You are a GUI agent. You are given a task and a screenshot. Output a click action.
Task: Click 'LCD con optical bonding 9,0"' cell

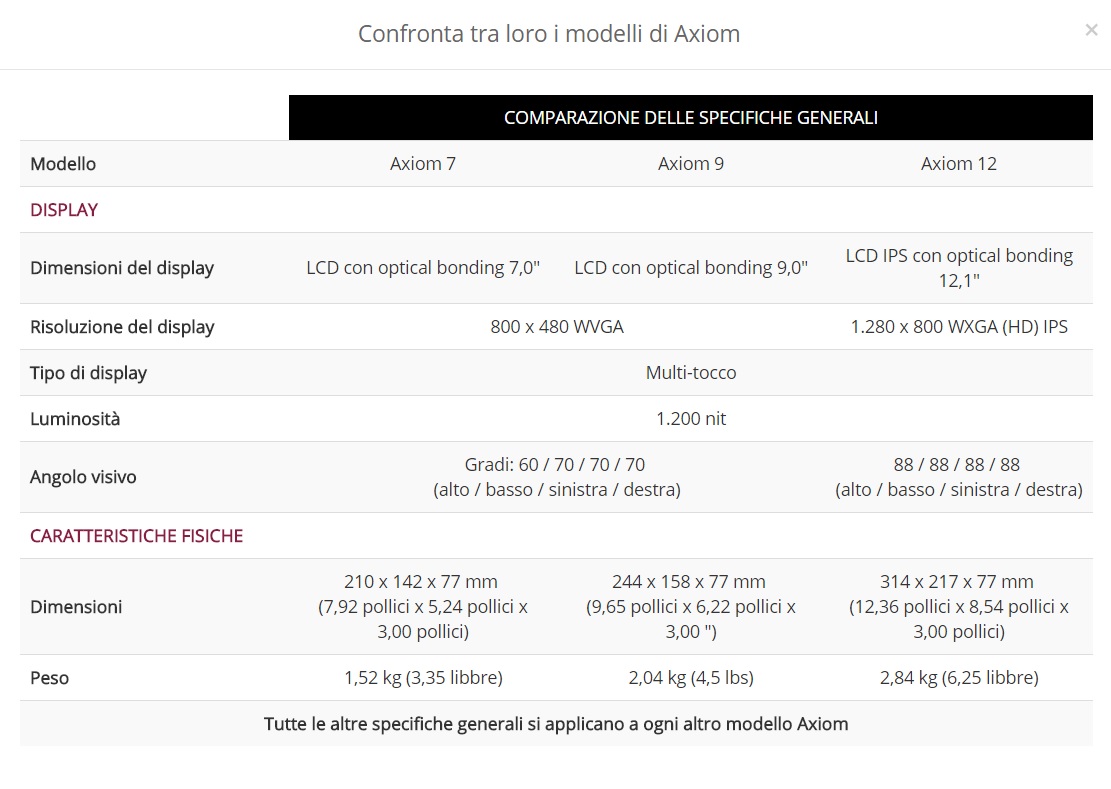pyautogui.click(x=691, y=268)
